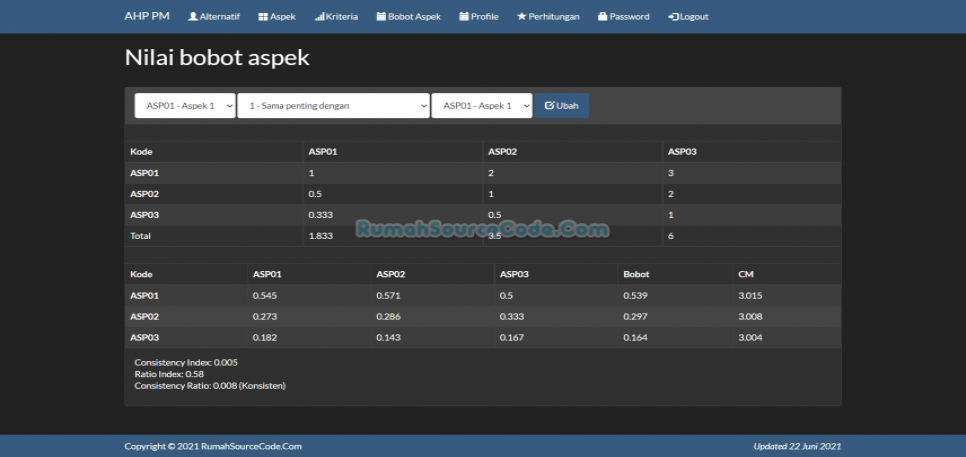Select the normalized value 0.286
Screen dimensions: 966x457
(x=389, y=317)
